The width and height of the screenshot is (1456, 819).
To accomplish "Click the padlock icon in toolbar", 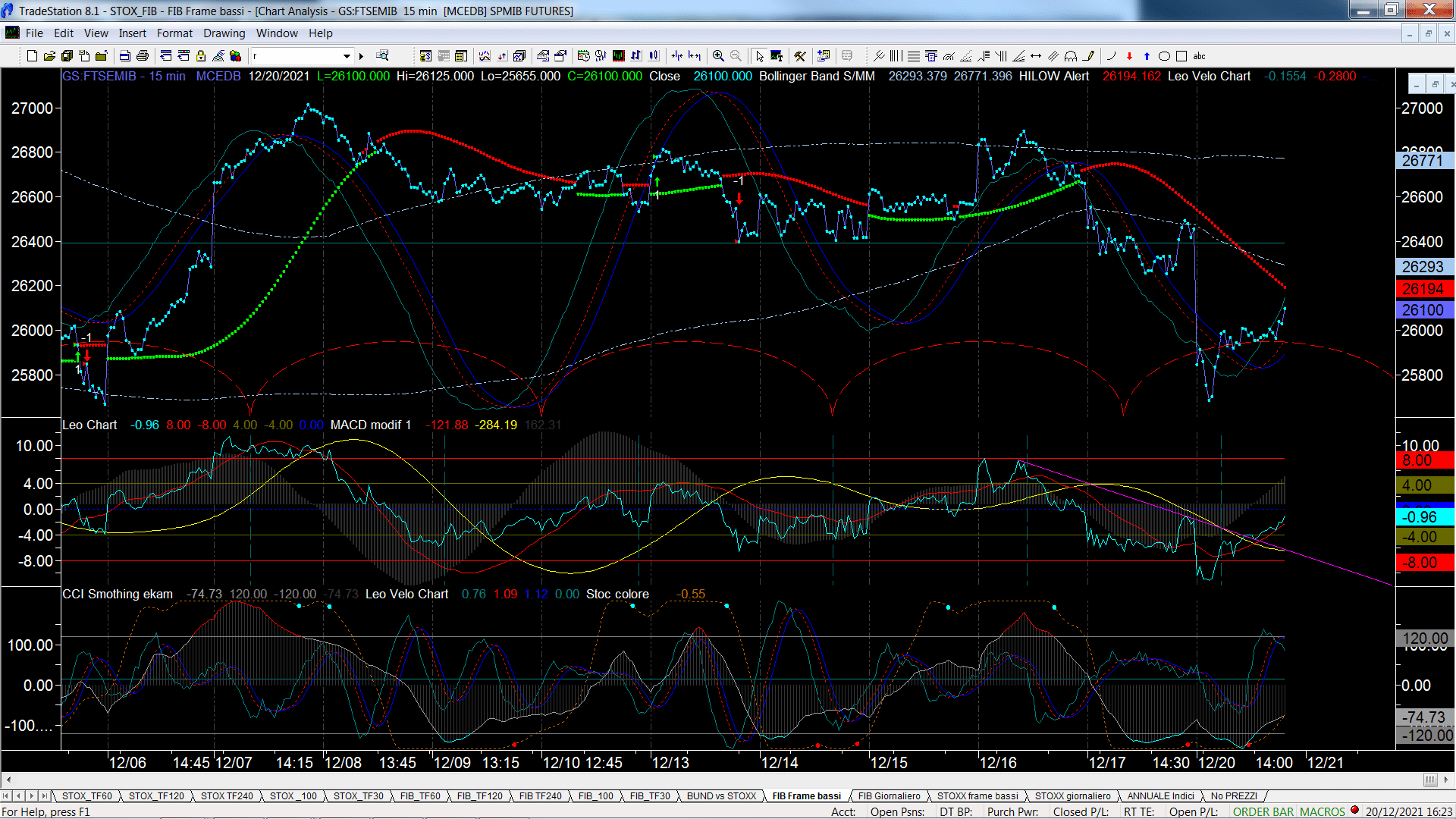I will point(201,56).
